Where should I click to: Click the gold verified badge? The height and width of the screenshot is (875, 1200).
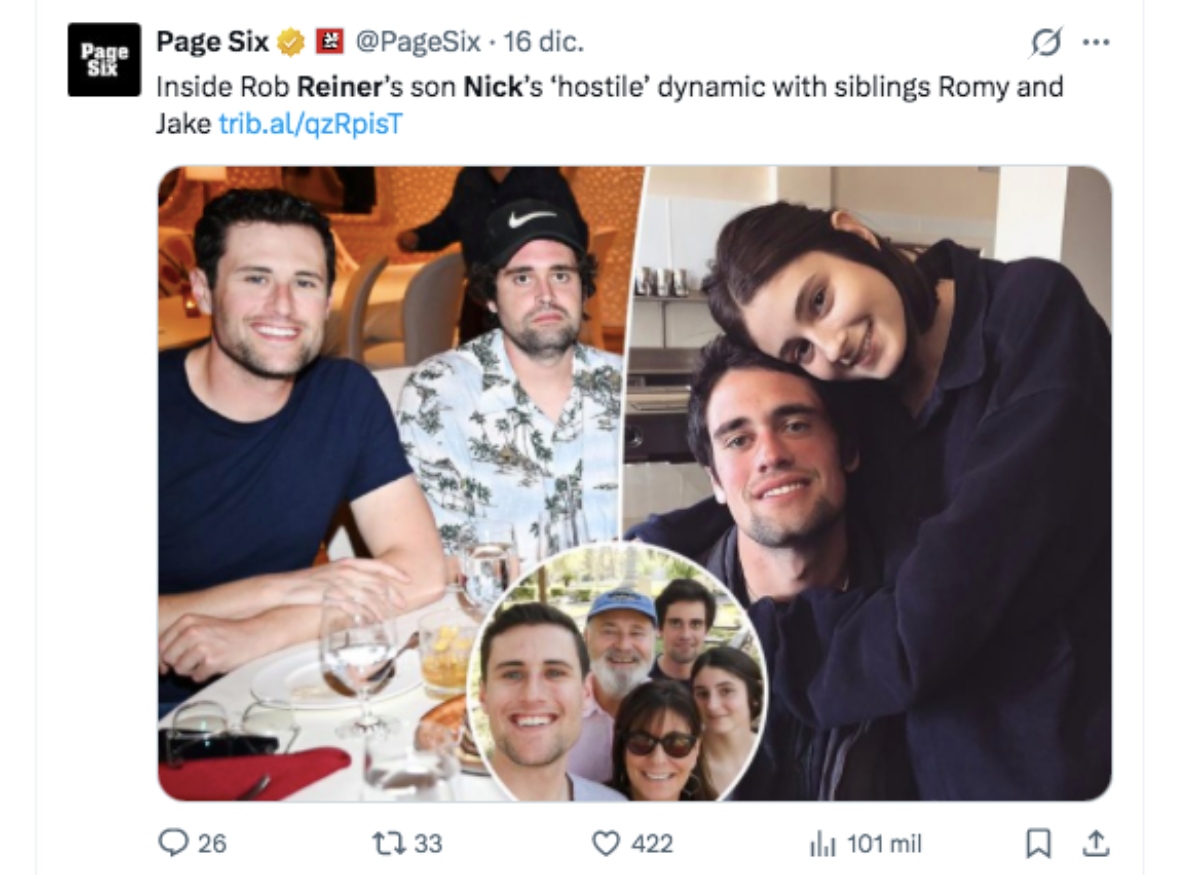(x=291, y=43)
